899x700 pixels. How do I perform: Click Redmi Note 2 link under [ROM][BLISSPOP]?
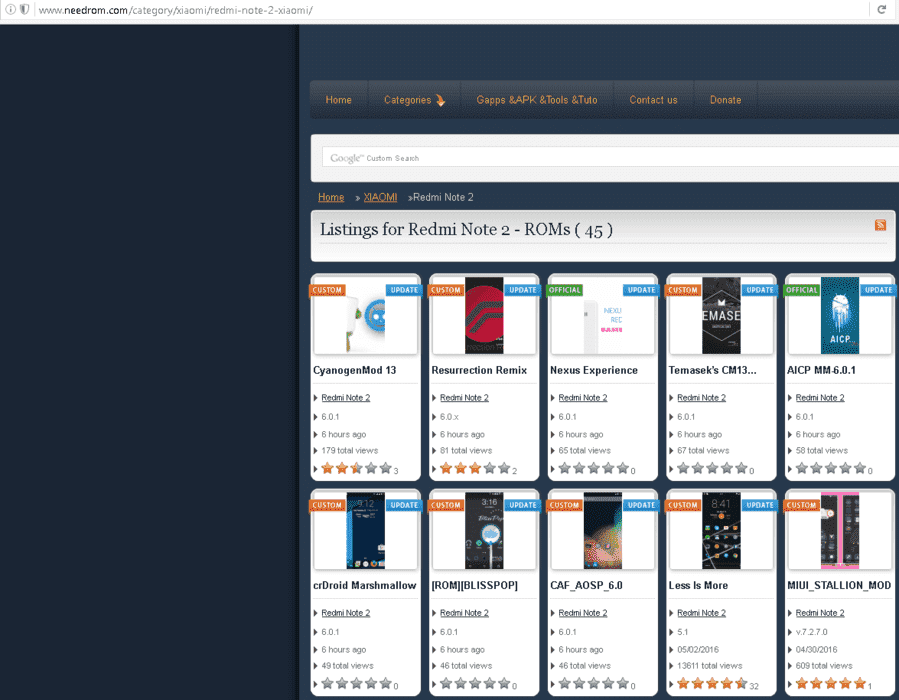464,613
